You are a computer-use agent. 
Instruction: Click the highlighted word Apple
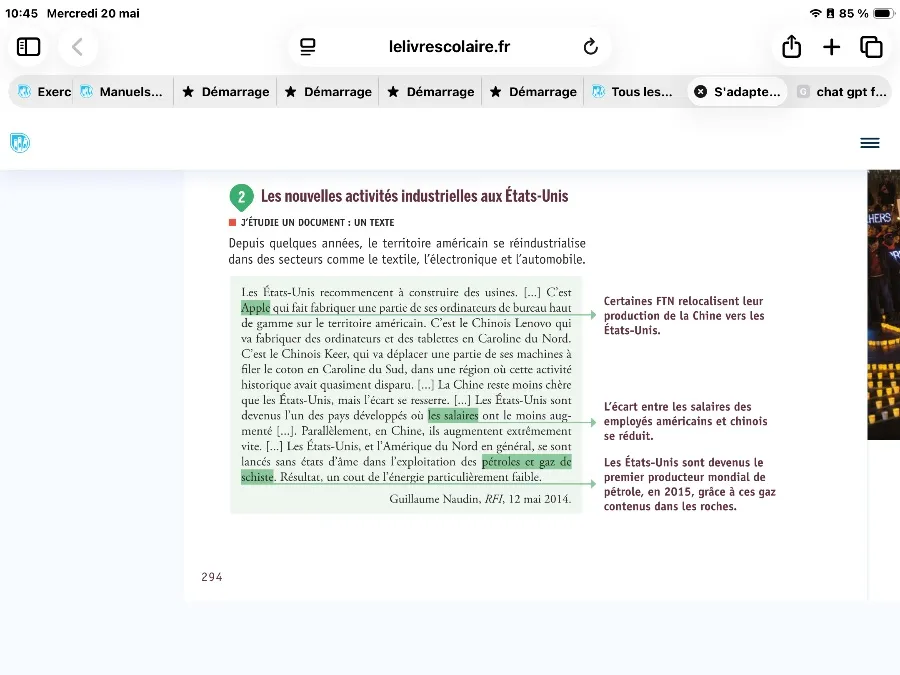pos(255,308)
